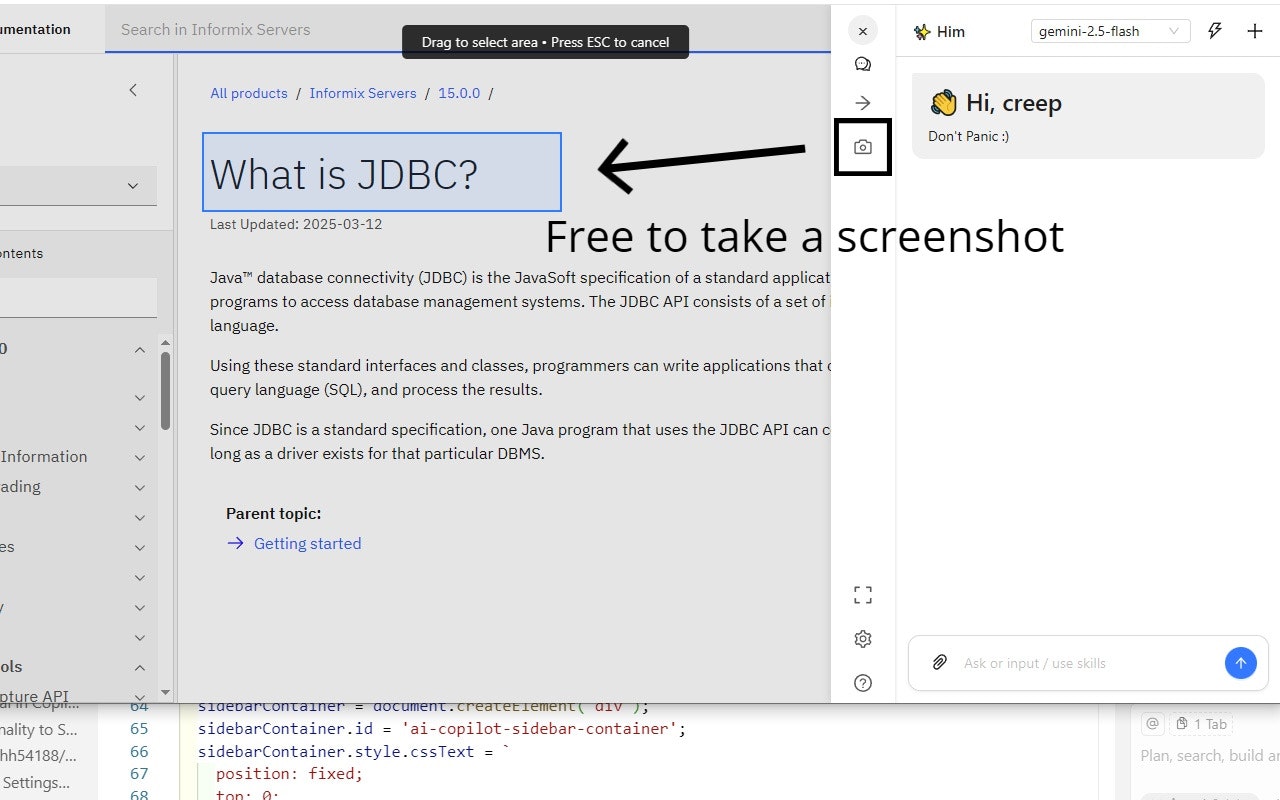Click the Search in Informix Servers field
The image size is (1280, 800).
[467, 30]
